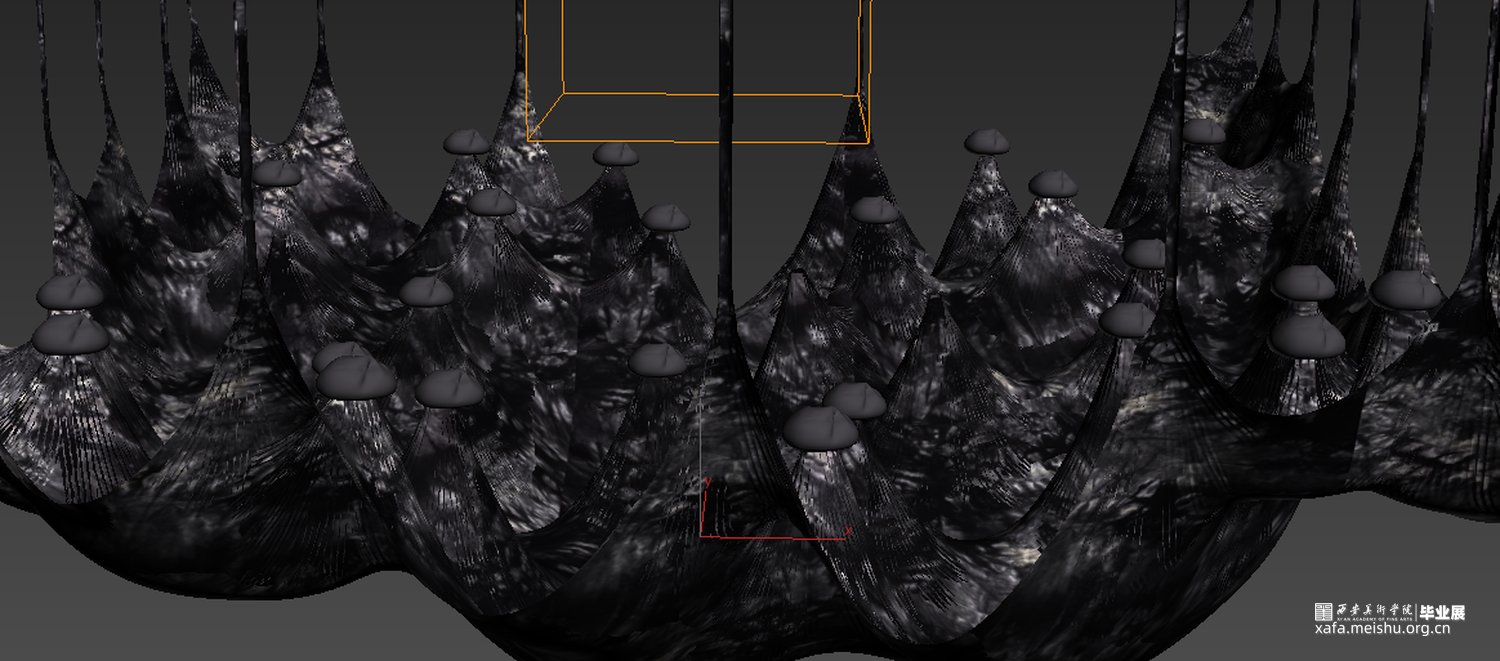Select the largest dome cap beside axis gizmo
Image resolution: width=1500 pixels, height=661 pixels.
pyautogui.click(x=820, y=428)
